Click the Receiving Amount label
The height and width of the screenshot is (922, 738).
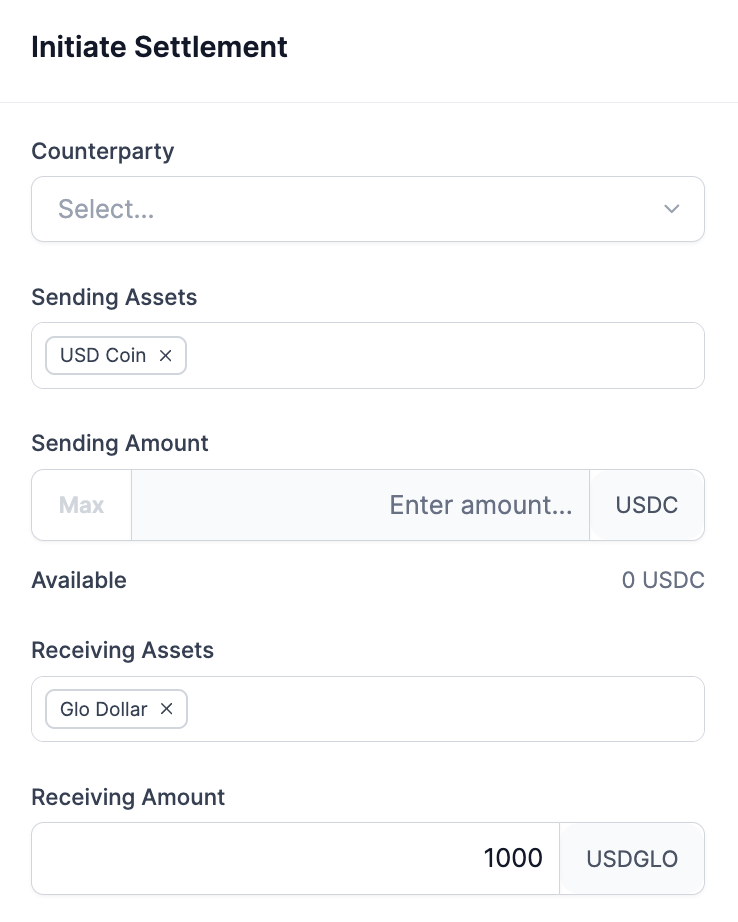tap(128, 797)
